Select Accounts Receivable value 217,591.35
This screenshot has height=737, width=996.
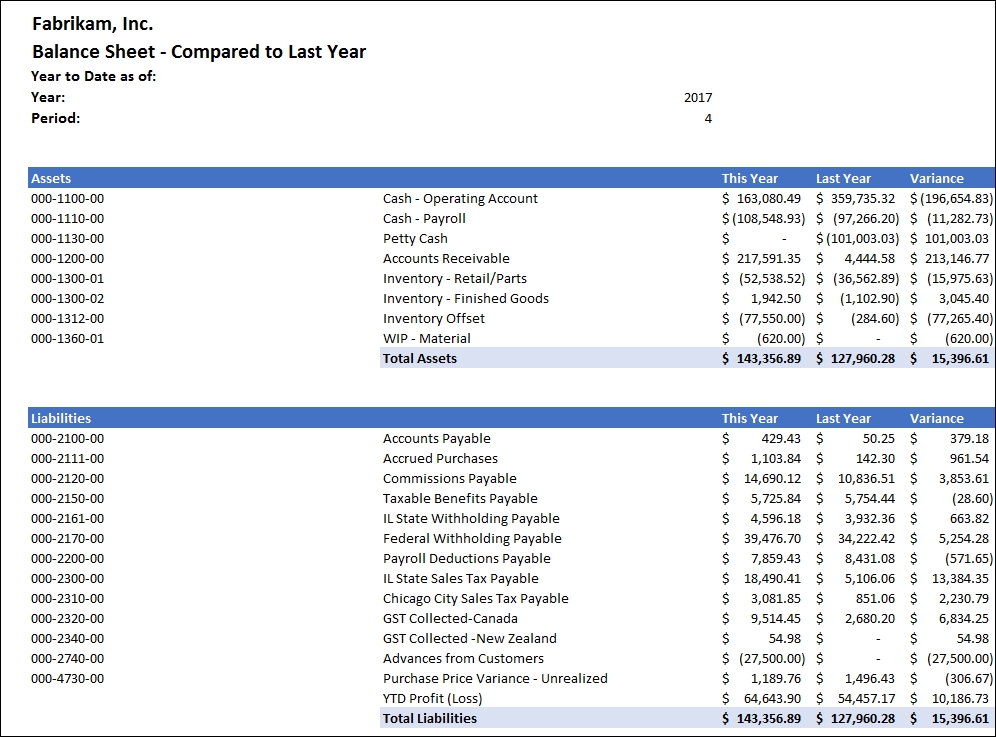(769, 259)
